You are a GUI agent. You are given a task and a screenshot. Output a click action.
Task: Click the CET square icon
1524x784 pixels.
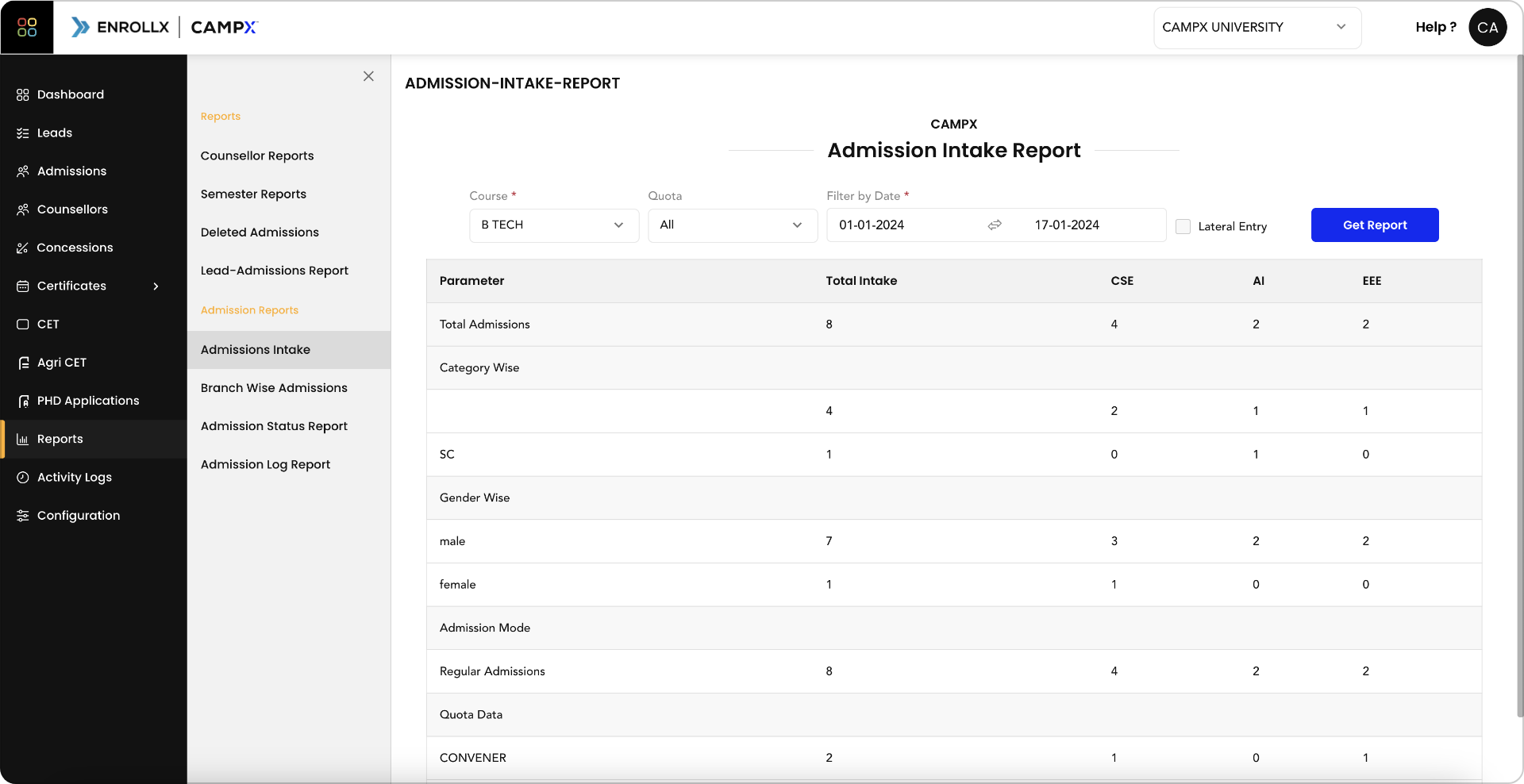(x=22, y=324)
